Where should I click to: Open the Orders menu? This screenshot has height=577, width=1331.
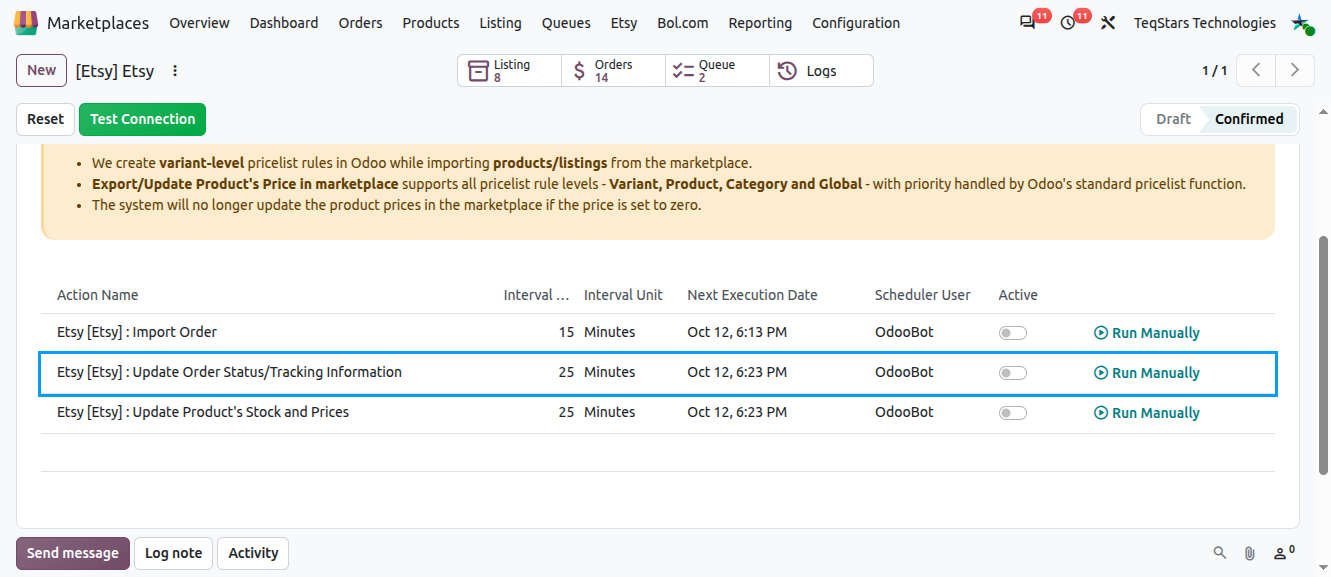tap(360, 23)
